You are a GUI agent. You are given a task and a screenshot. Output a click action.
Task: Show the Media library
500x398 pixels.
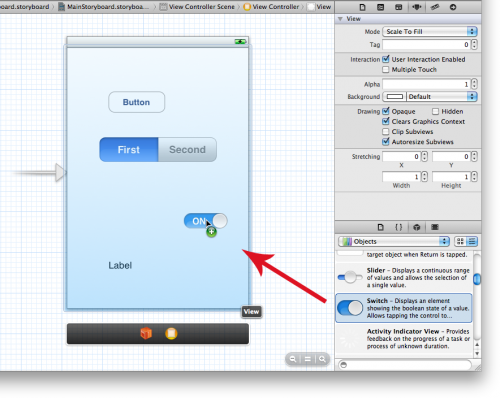(435, 227)
